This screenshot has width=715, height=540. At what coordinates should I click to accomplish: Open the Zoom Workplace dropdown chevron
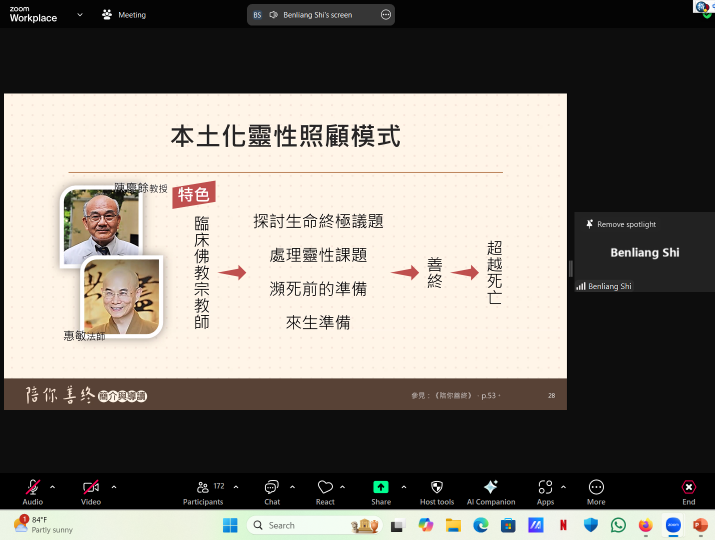coord(80,15)
